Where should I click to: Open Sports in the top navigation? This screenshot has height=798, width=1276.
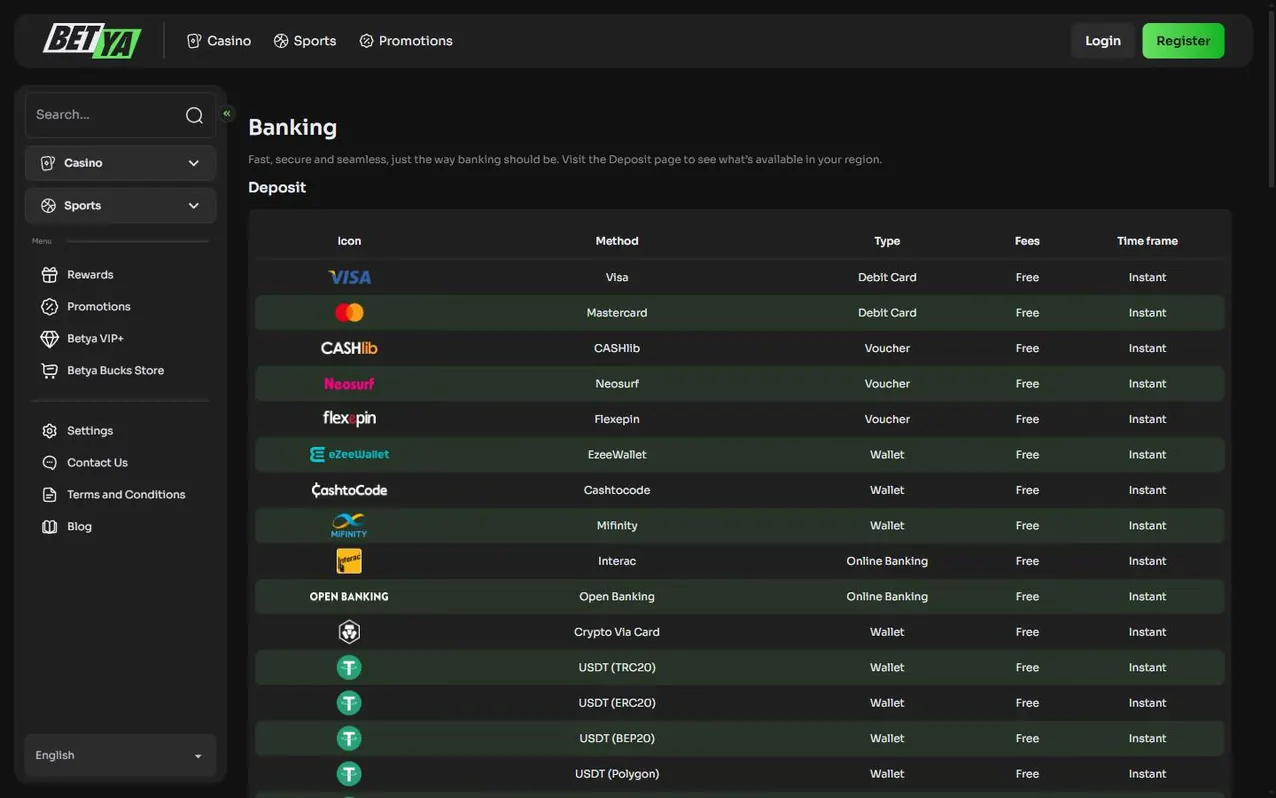305,41
